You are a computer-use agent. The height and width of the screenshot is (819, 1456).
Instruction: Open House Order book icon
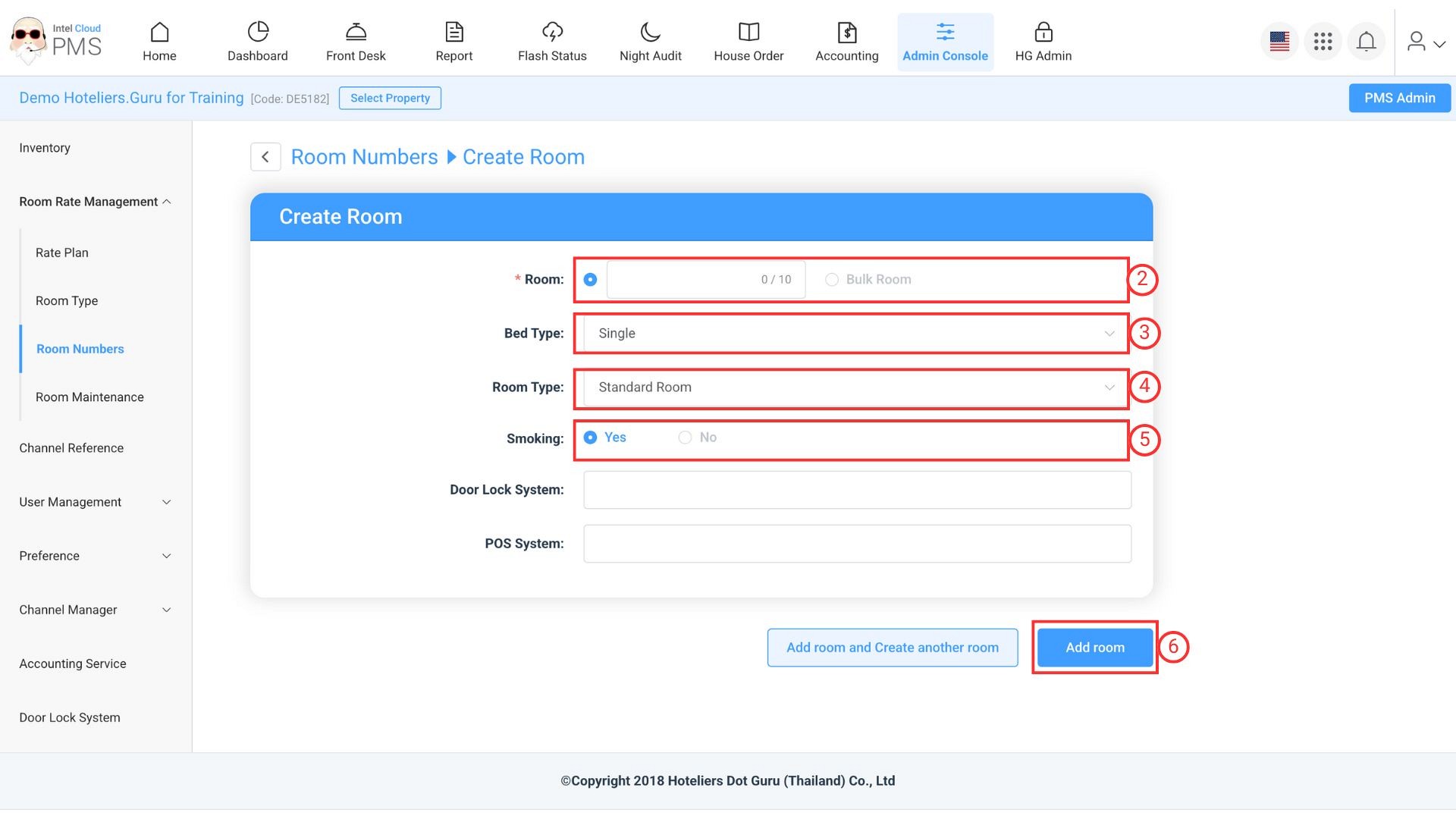pyautogui.click(x=748, y=32)
